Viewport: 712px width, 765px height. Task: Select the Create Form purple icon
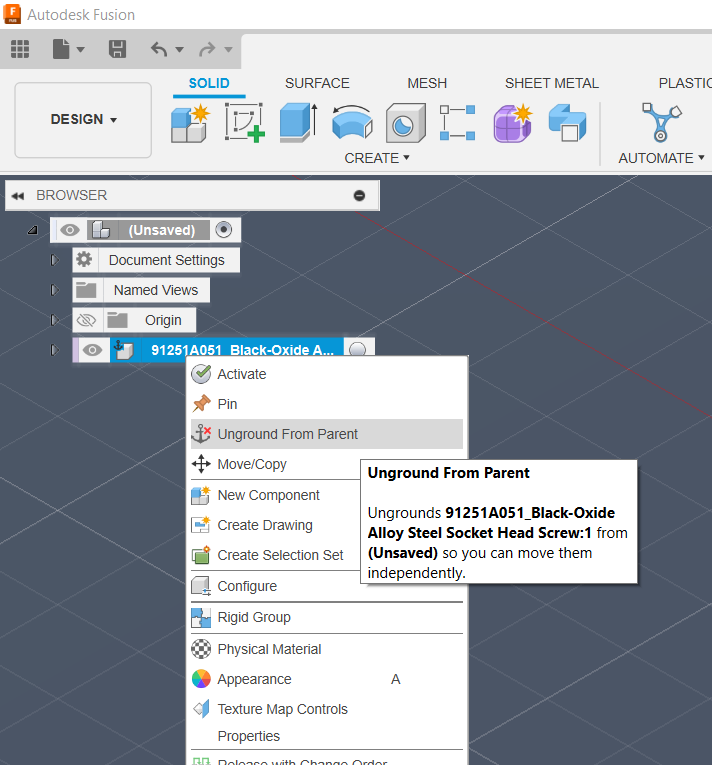(x=512, y=123)
